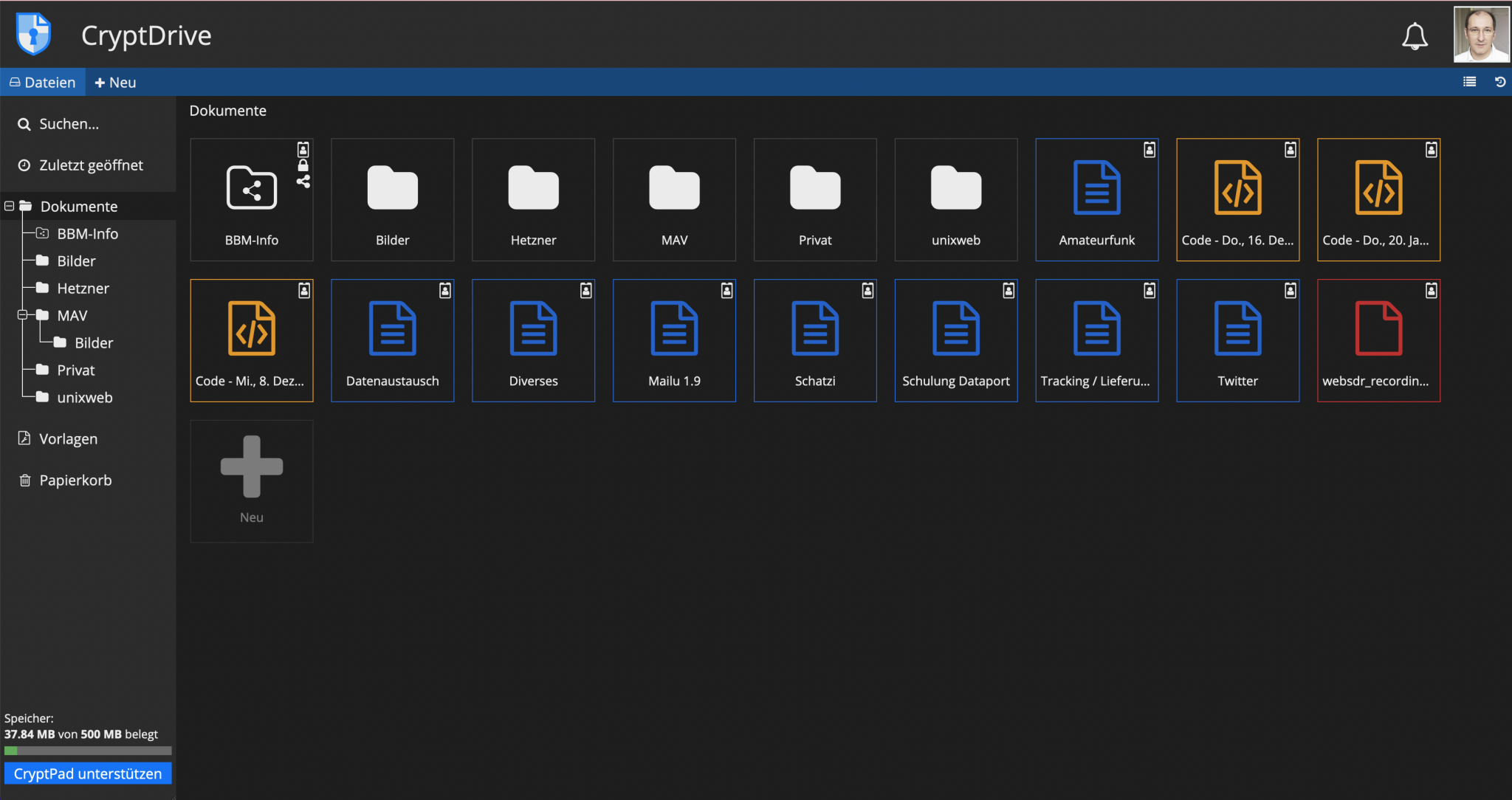Open the Neu menu in toolbar
Image resolution: width=1512 pixels, height=800 pixels.
point(115,82)
